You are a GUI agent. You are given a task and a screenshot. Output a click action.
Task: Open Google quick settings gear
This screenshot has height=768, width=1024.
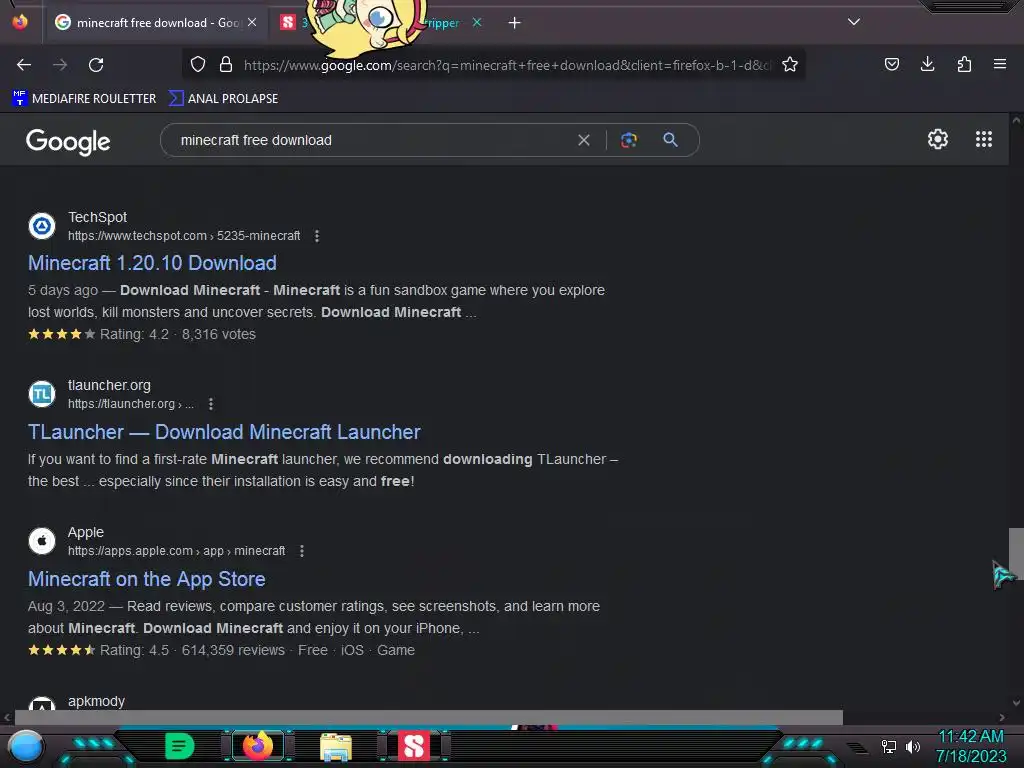tap(938, 139)
